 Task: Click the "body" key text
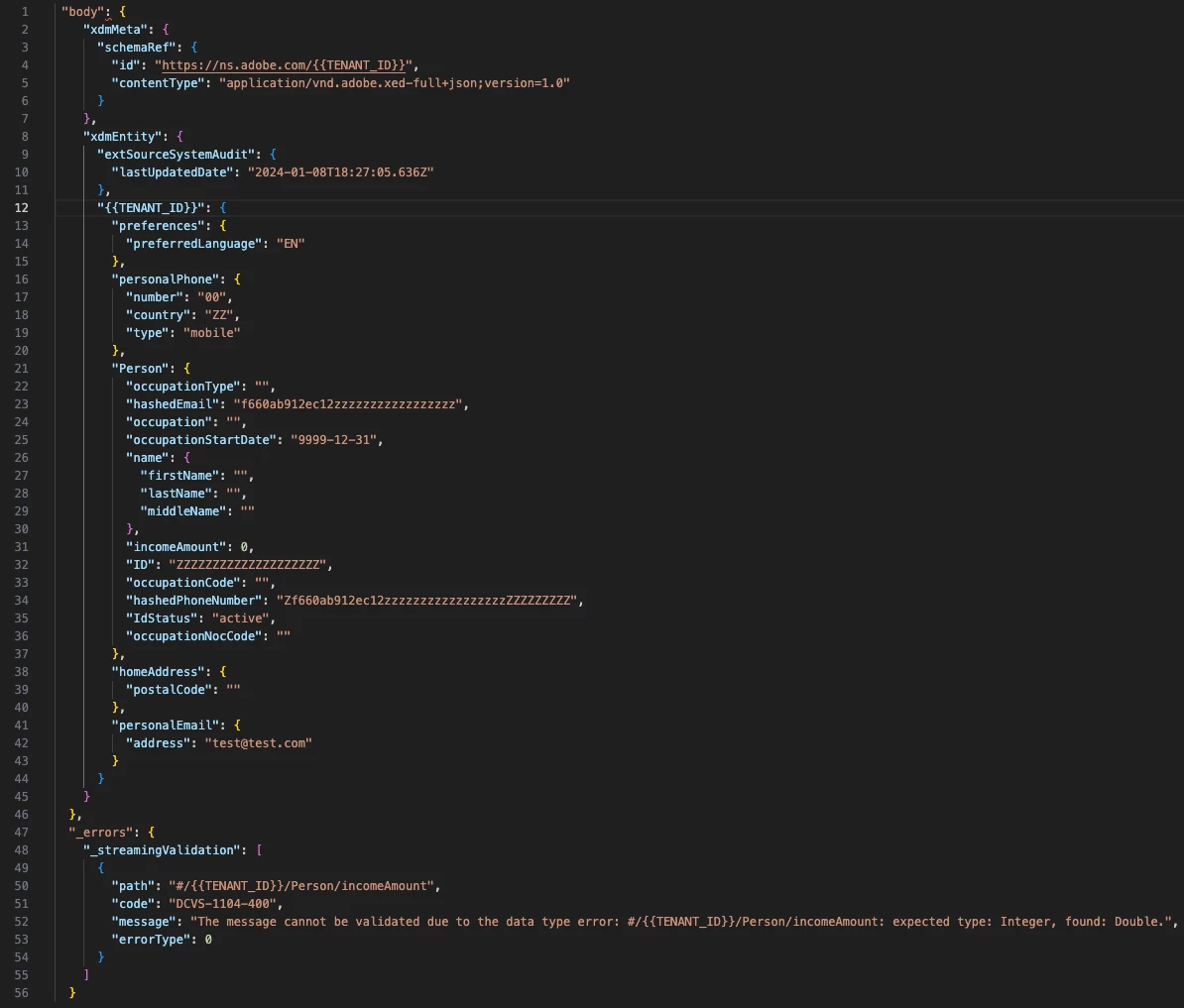82,12
